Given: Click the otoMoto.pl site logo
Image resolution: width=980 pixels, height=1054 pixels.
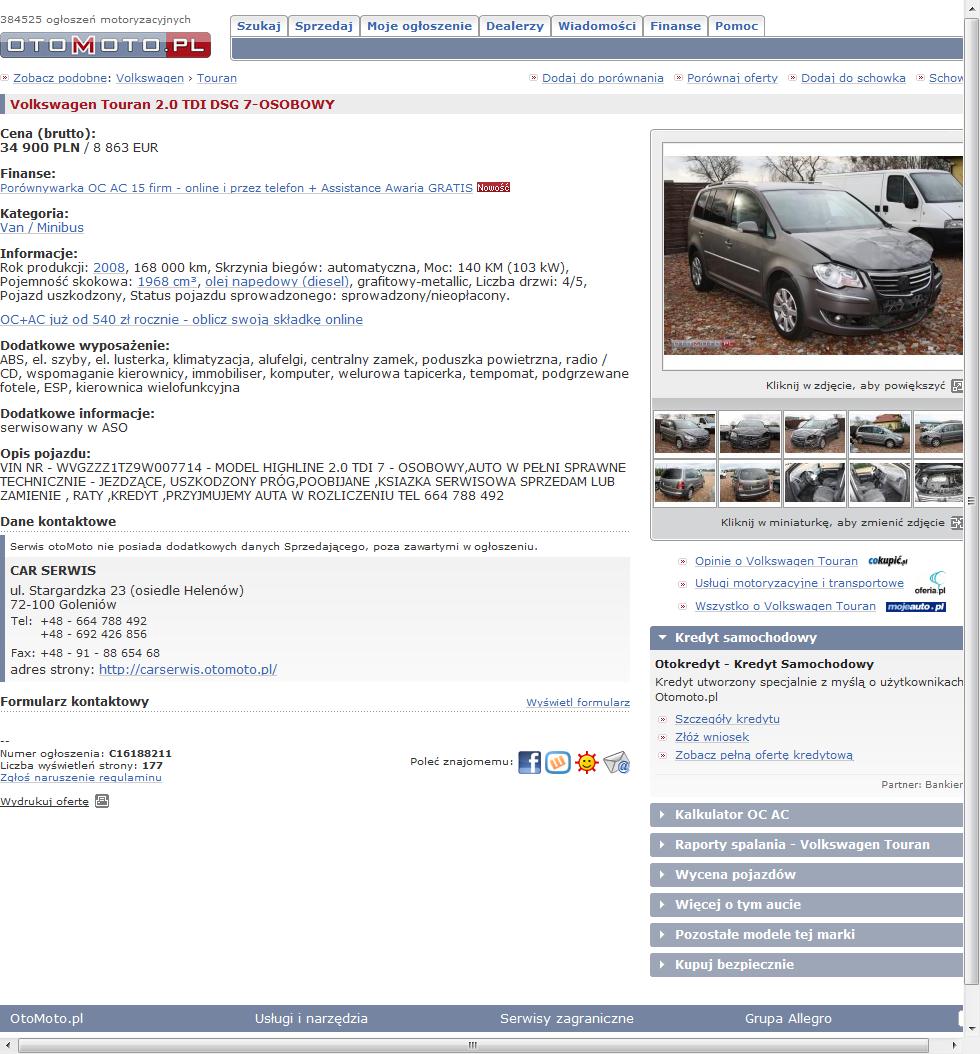Looking at the screenshot, I should (106, 45).
